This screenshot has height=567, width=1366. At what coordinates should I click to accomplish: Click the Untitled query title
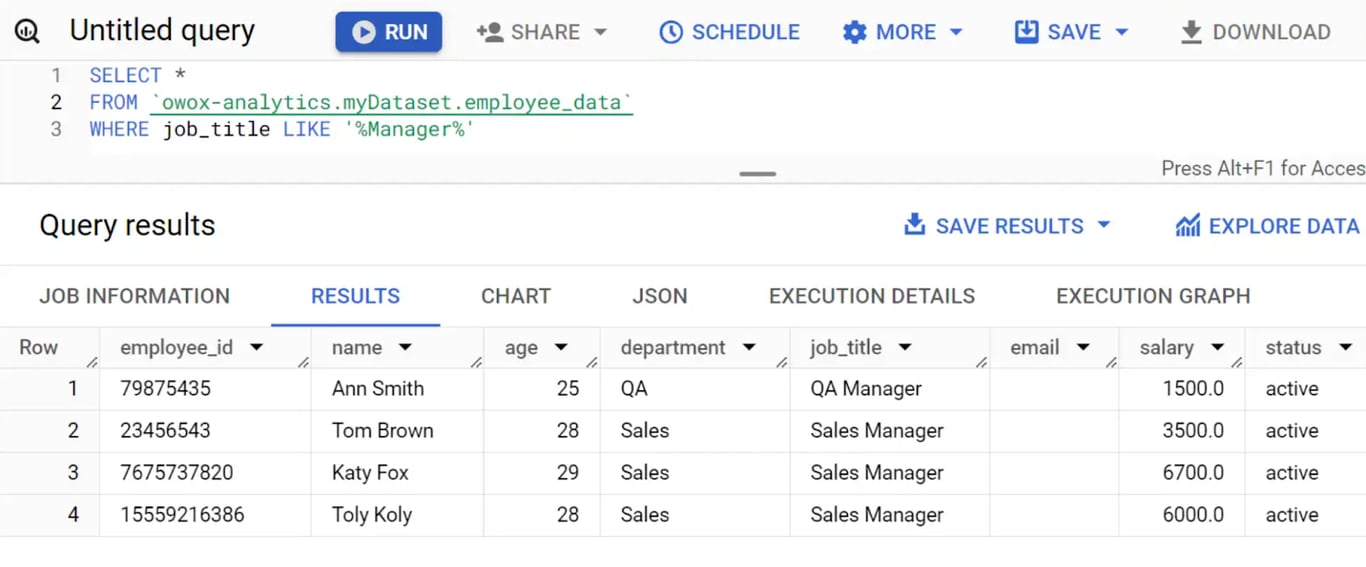162,31
